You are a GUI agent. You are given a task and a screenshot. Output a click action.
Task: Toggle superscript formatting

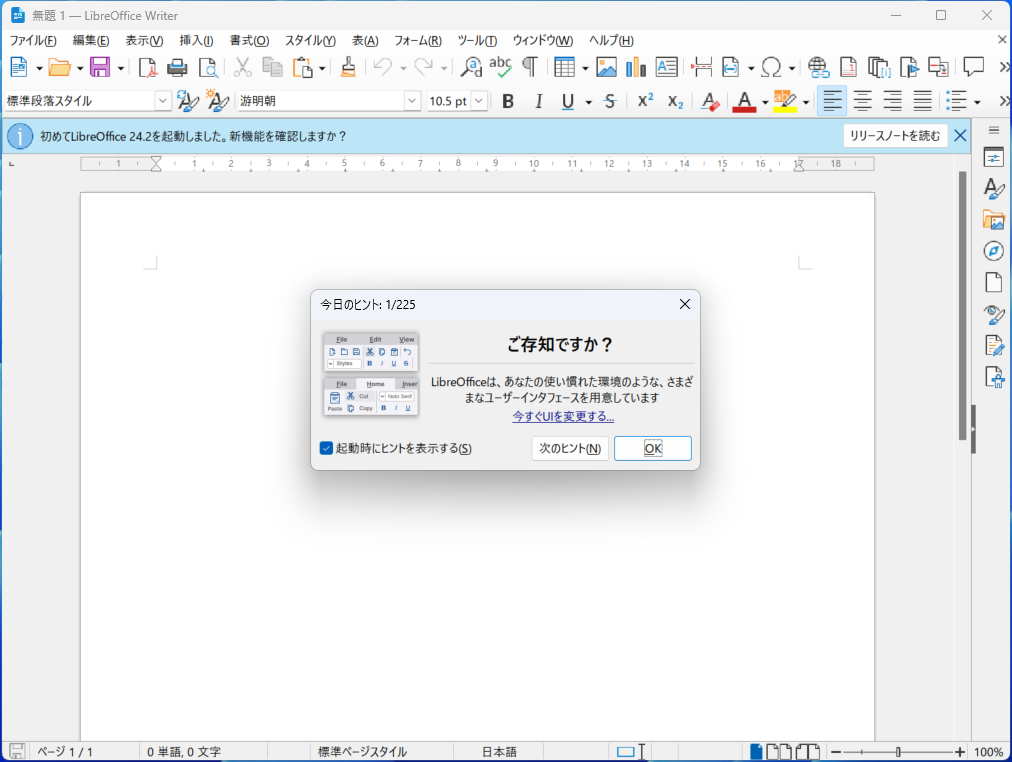(644, 101)
